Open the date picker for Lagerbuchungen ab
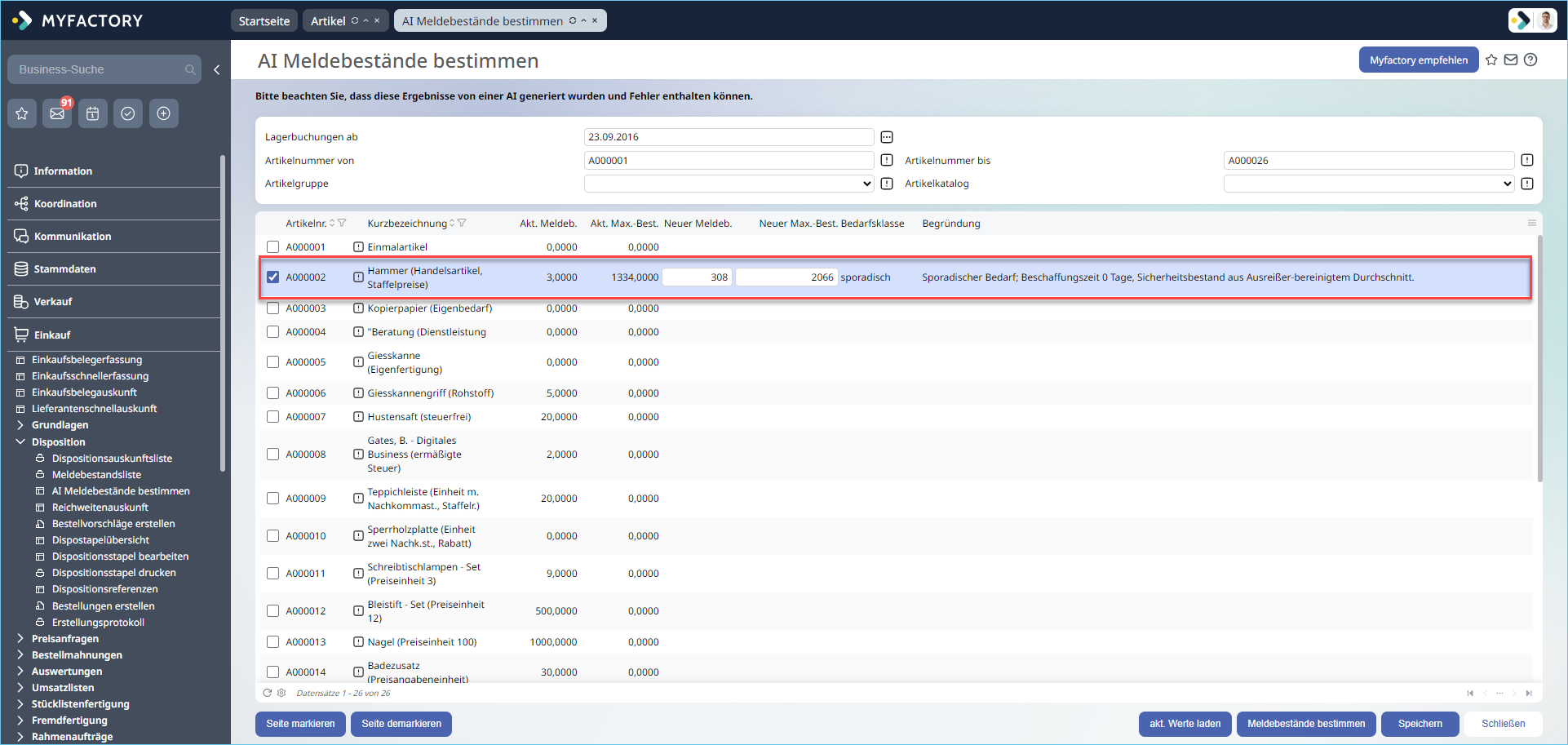Viewport: 1568px width, 745px height. click(887, 137)
